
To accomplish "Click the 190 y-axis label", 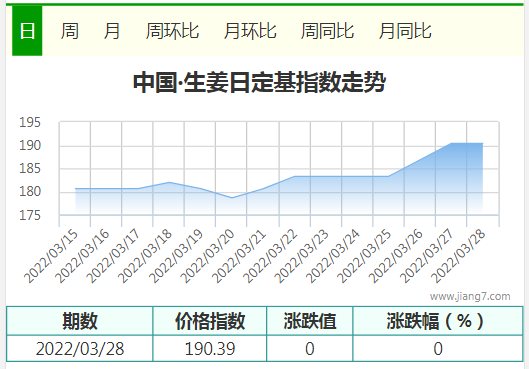I will [30, 146].
